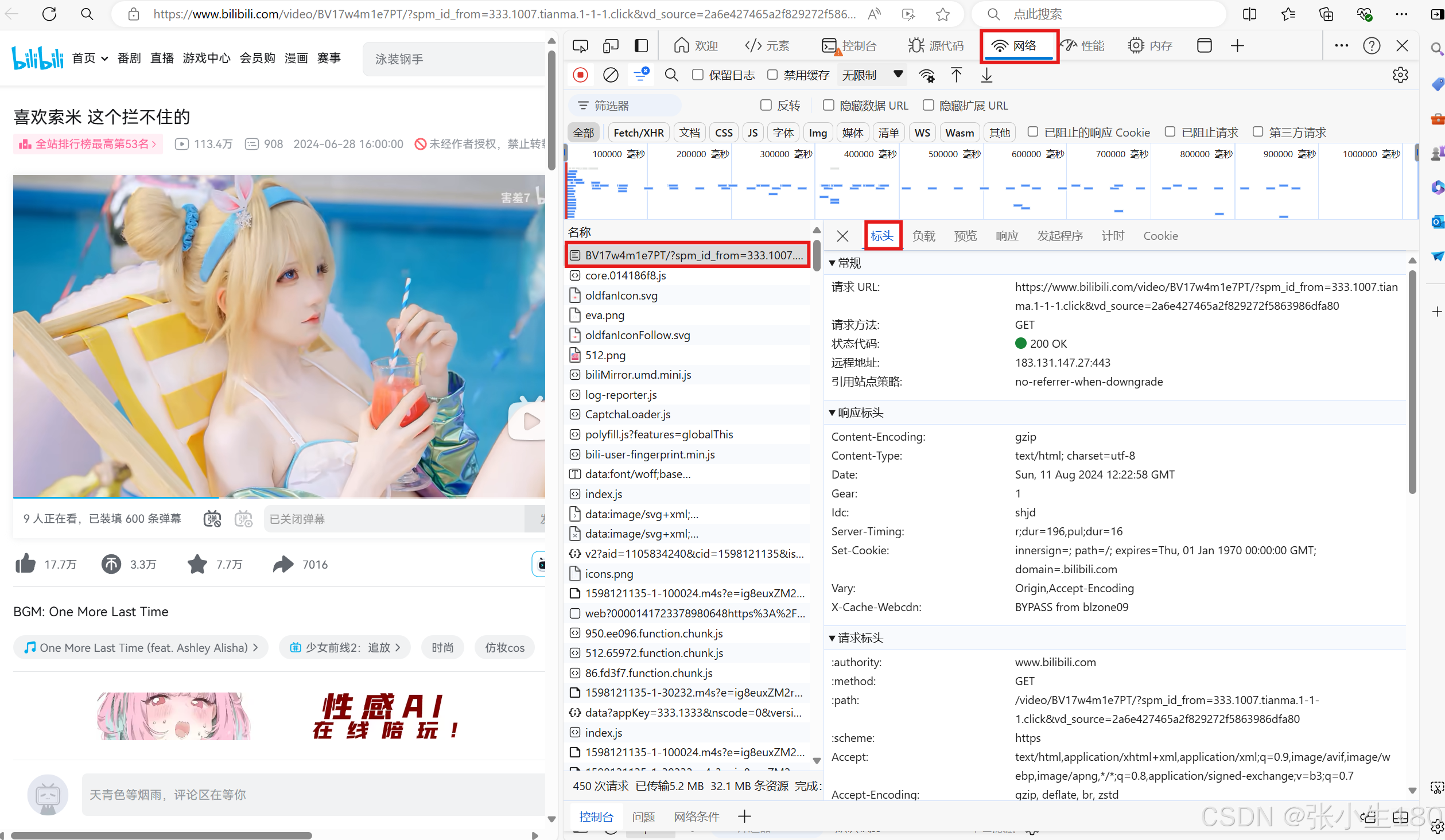1445x840 pixels.
Task: Close the request details panel
Action: click(842, 236)
